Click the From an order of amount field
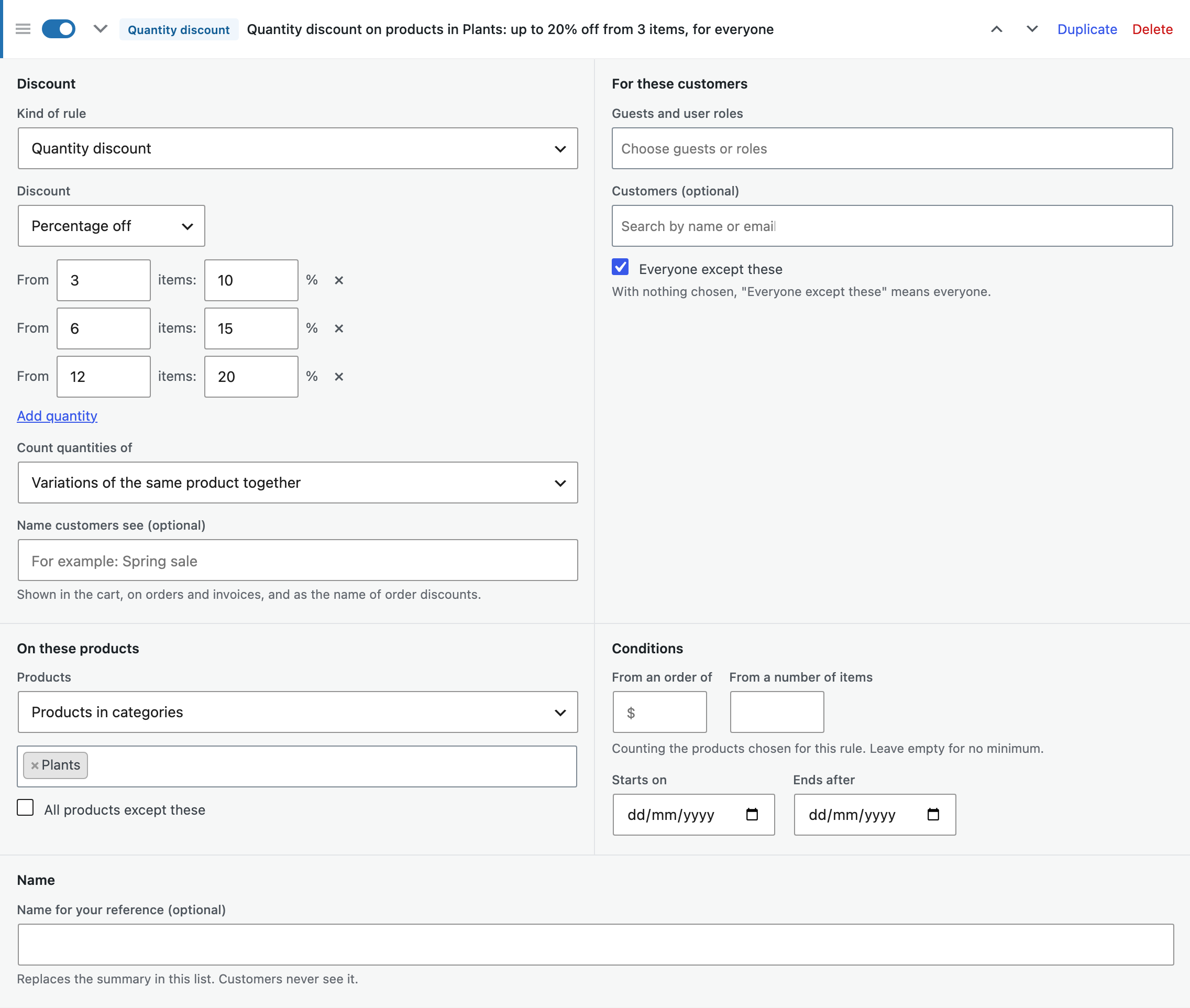 pyautogui.click(x=660, y=713)
